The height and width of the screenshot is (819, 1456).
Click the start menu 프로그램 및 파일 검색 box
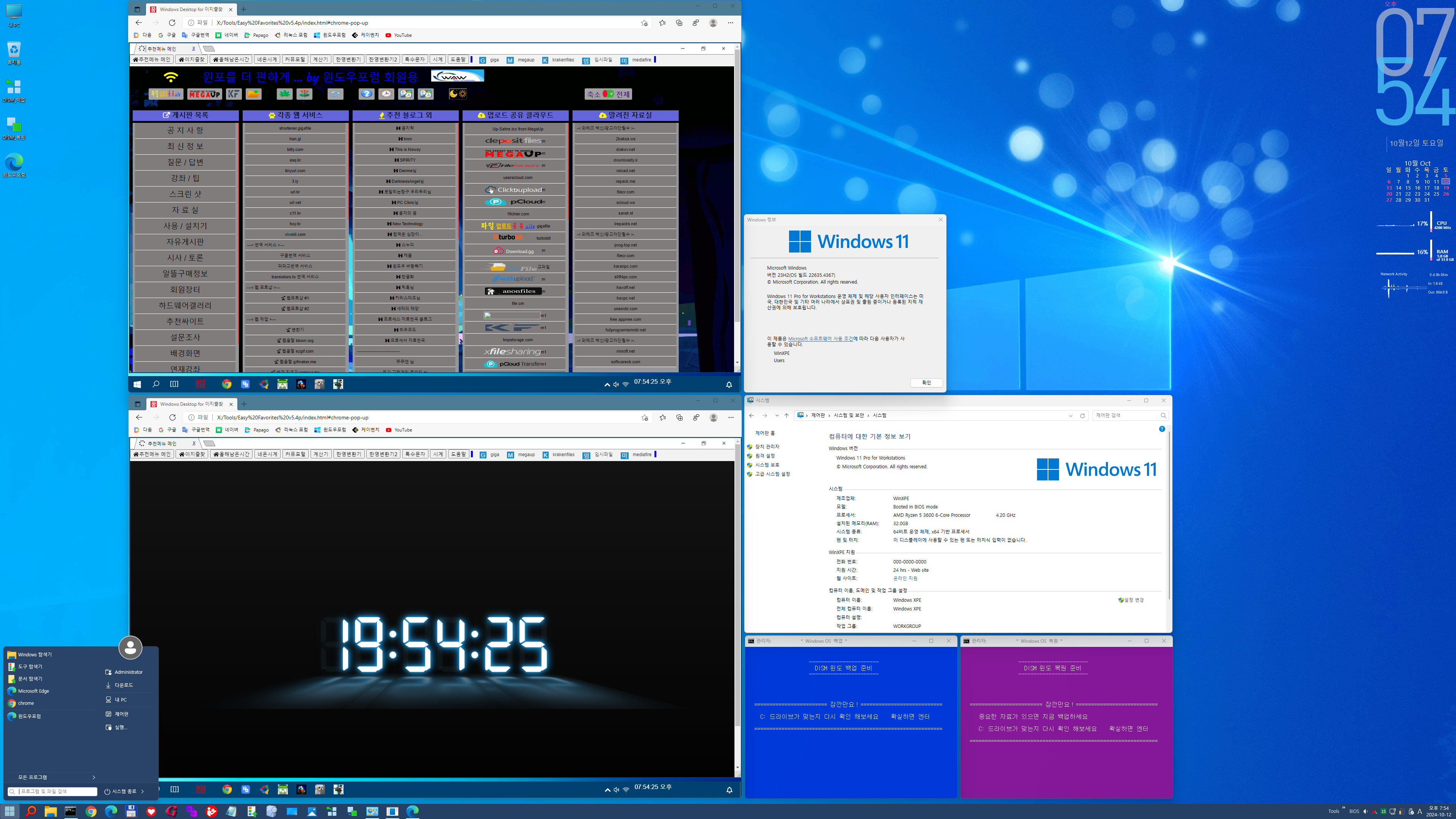coord(53,791)
